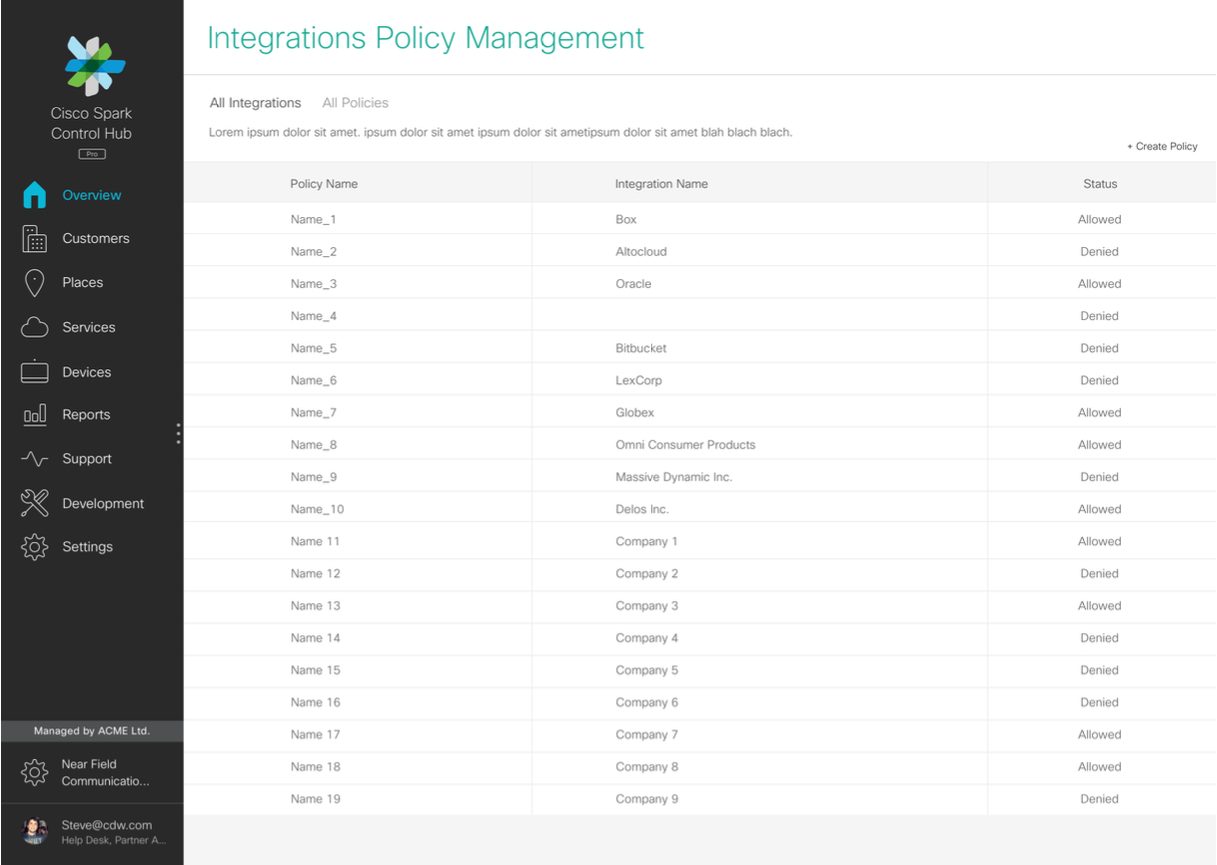Select the Places location pin icon
Viewport: 1217px width, 865px height.
(x=35, y=283)
